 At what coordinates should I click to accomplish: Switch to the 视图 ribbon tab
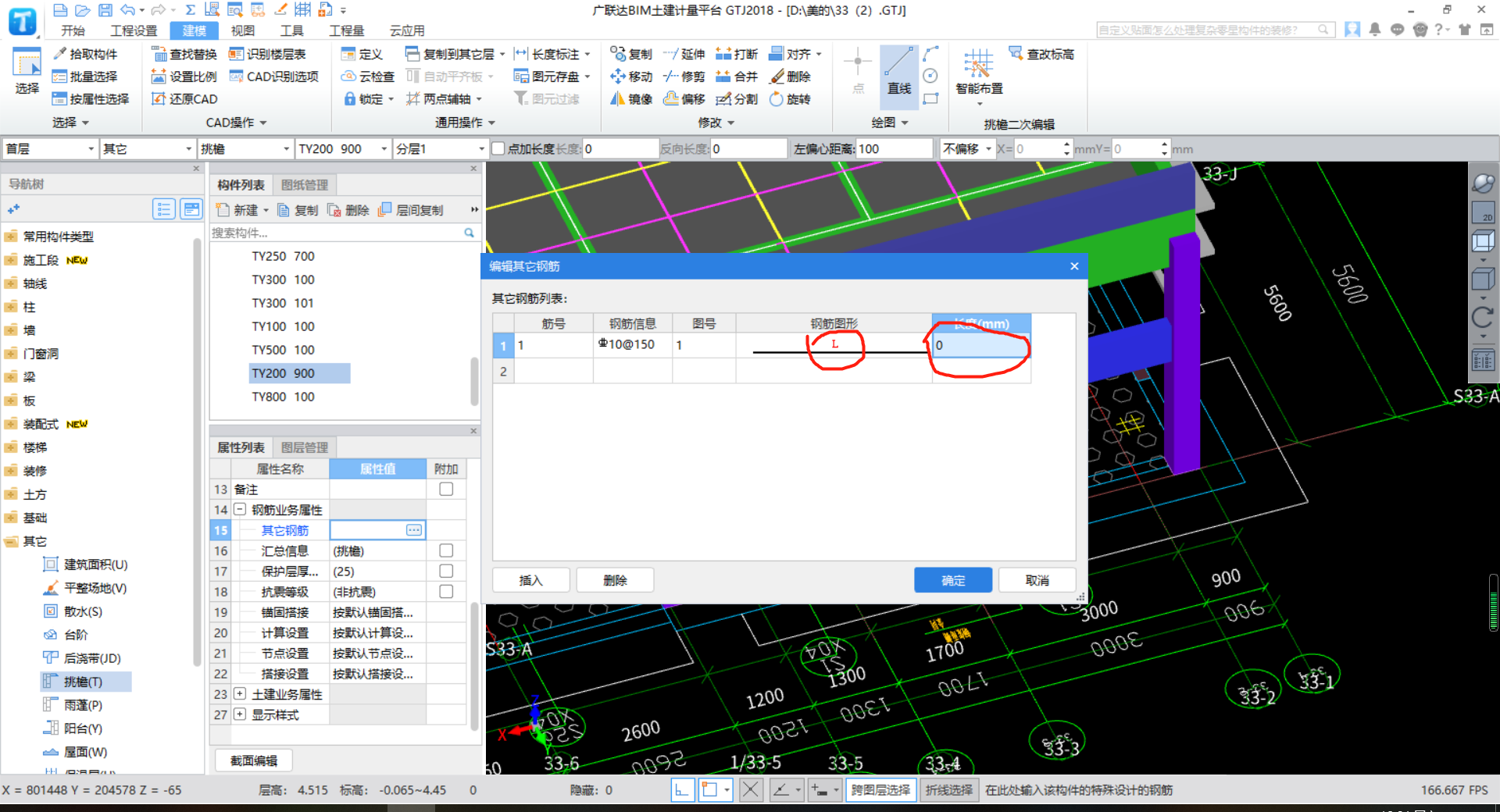243,30
